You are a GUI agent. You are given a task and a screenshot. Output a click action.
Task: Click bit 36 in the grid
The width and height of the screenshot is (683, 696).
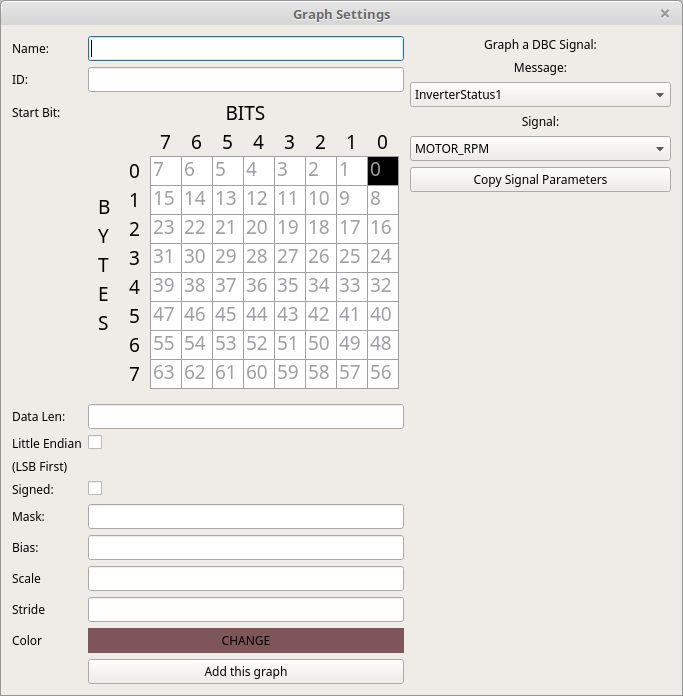click(x=259, y=287)
